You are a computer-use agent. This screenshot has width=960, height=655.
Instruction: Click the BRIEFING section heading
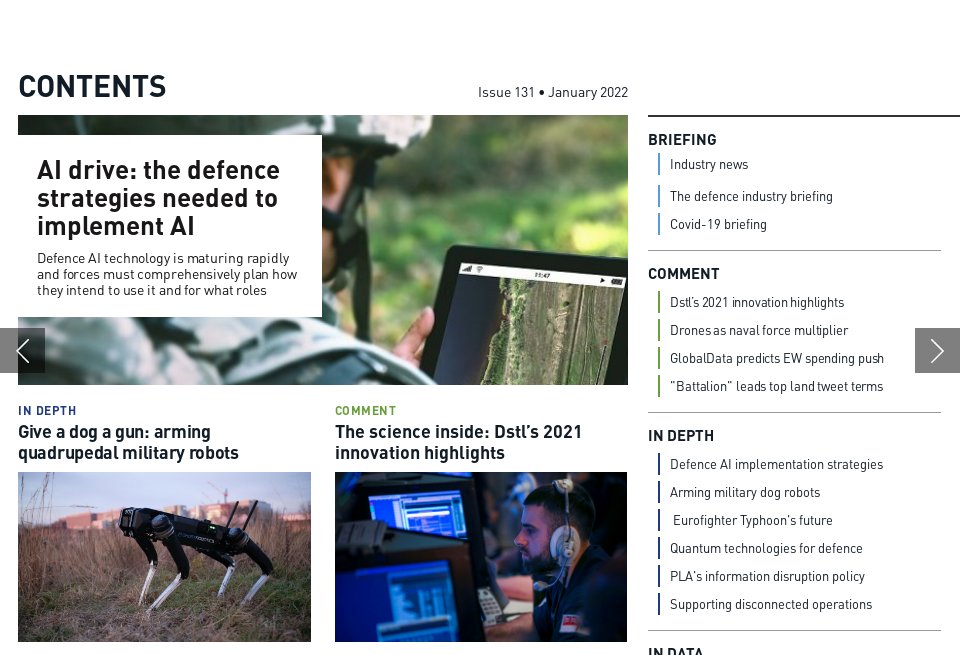coord(683,140)
